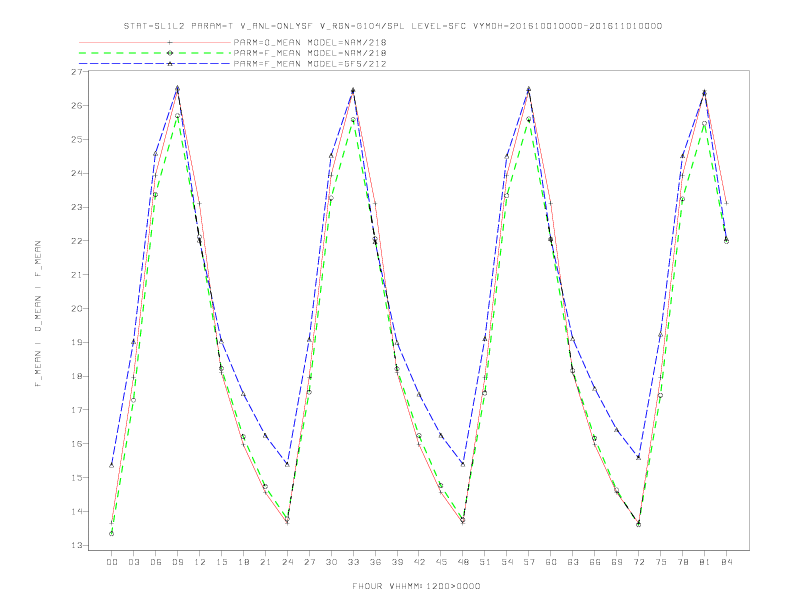Viewport: 792px width, 612px height.
Task: Click x-axis tick label 72
Action: [638, 562]
